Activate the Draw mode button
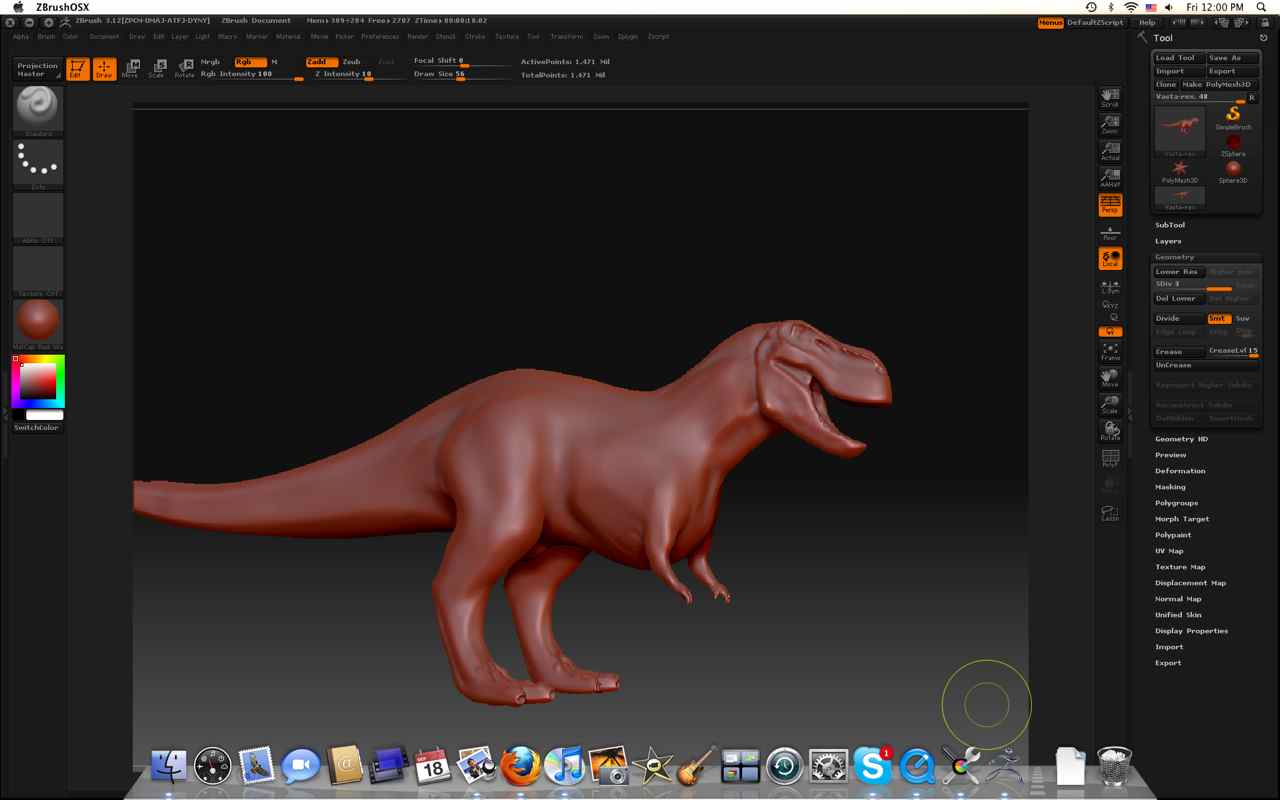The image size is (1280, 800). 104,69
